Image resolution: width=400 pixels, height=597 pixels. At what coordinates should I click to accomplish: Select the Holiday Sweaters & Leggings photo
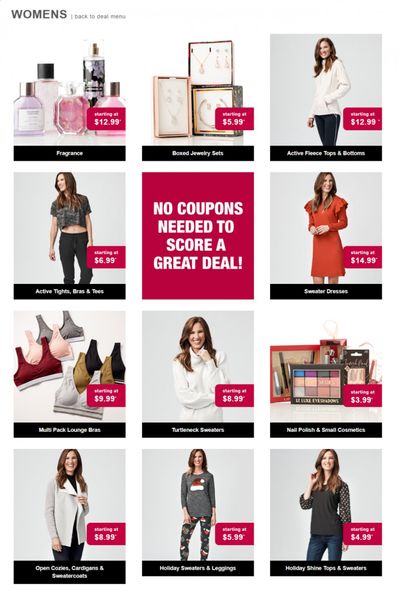pyautogui.click(x=198, y=504)
